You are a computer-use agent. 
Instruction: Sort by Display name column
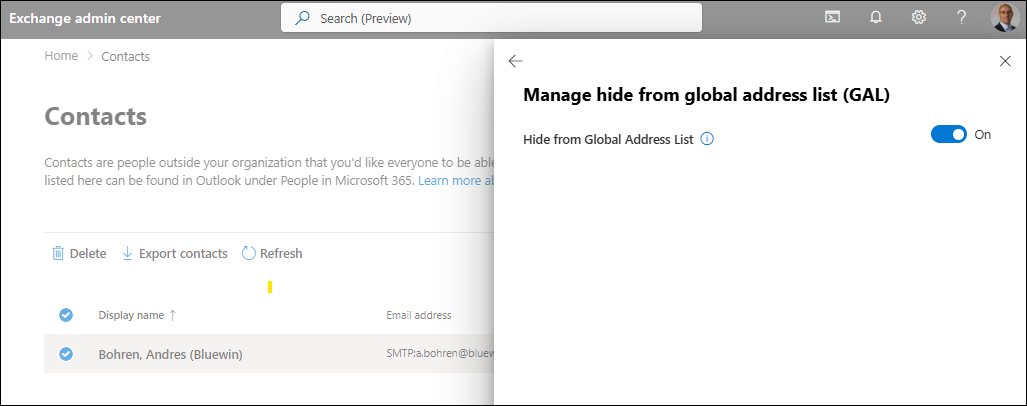137,315
